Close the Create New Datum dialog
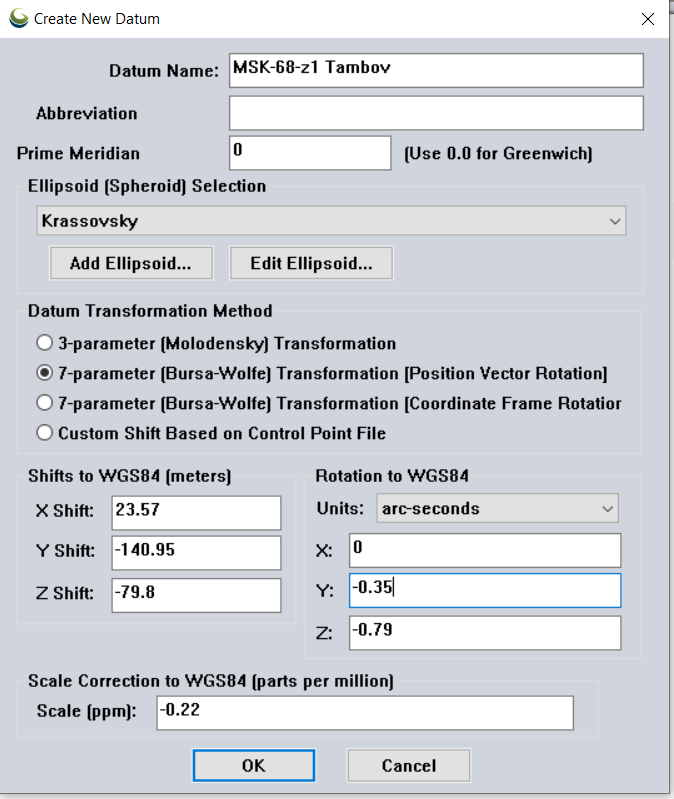This screenshot has height=799, width=674. click(647, 18)
